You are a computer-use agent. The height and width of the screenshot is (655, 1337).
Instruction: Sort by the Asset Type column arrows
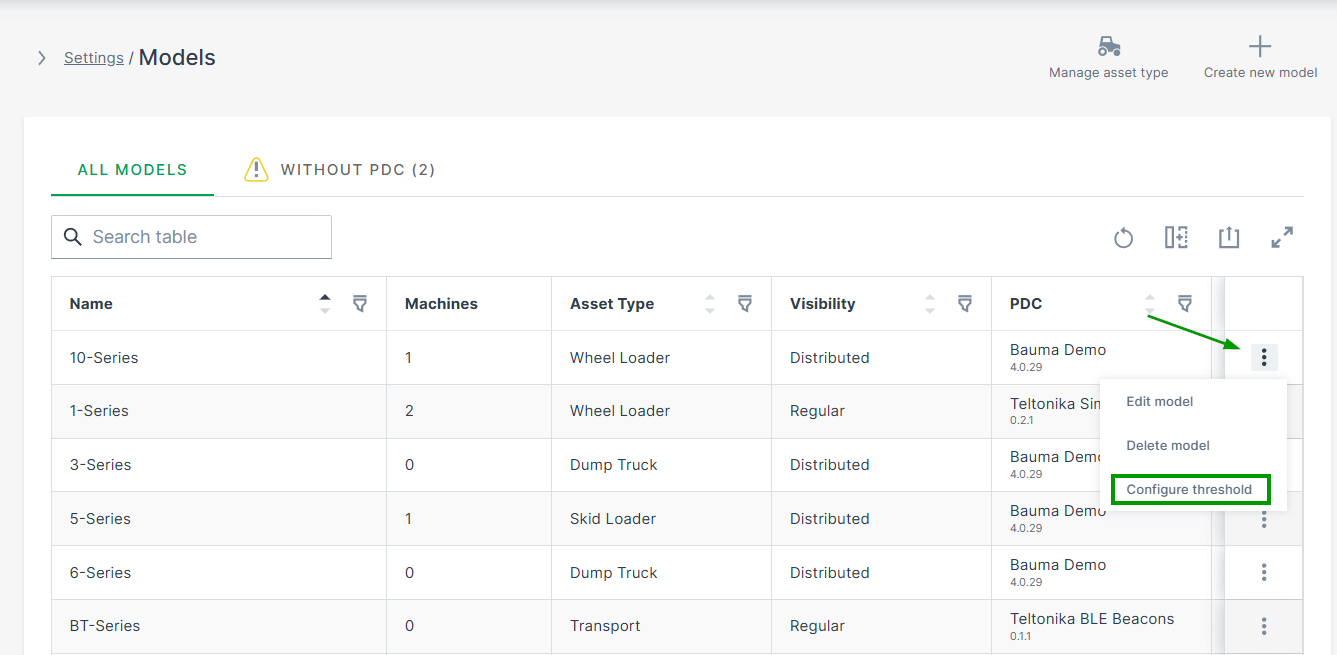(710, 304)
